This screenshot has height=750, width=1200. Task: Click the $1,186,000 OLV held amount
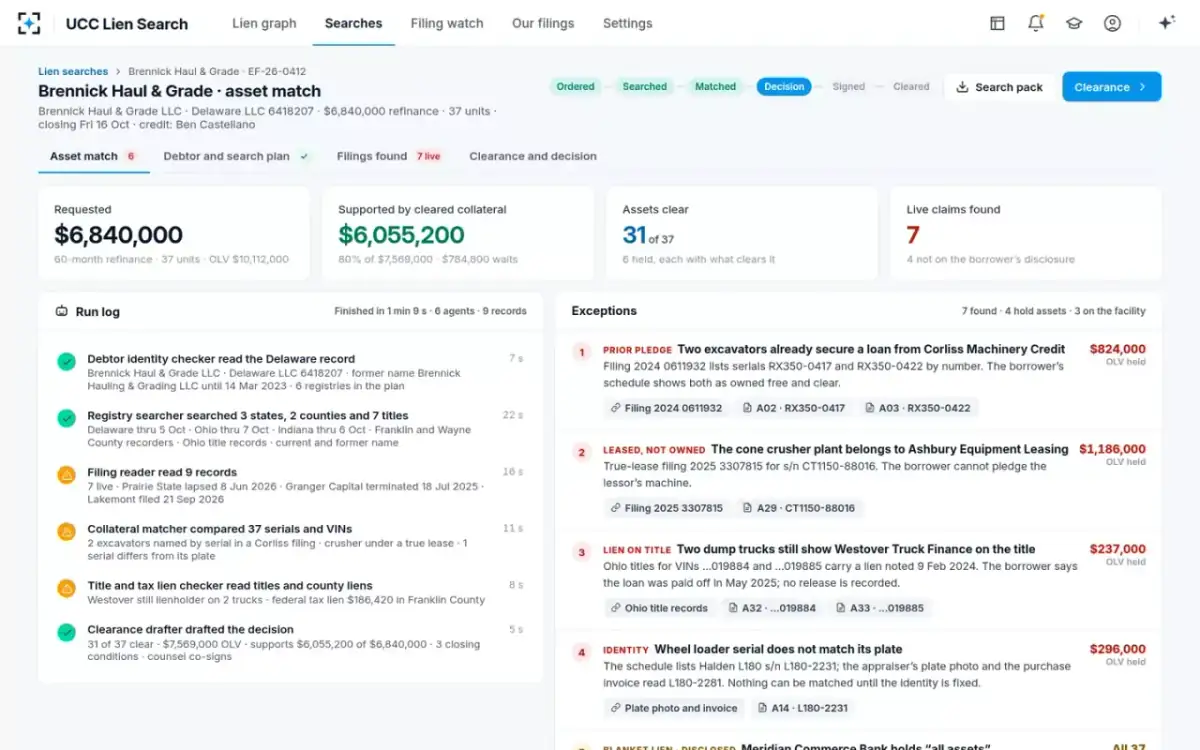[1112, 450]
